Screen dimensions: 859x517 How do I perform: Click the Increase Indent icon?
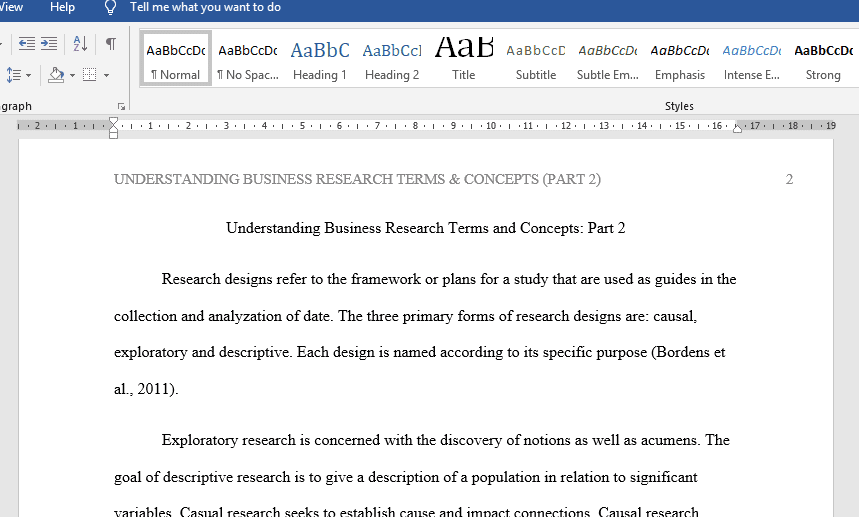pyautogui.click(x=49, y=43)
